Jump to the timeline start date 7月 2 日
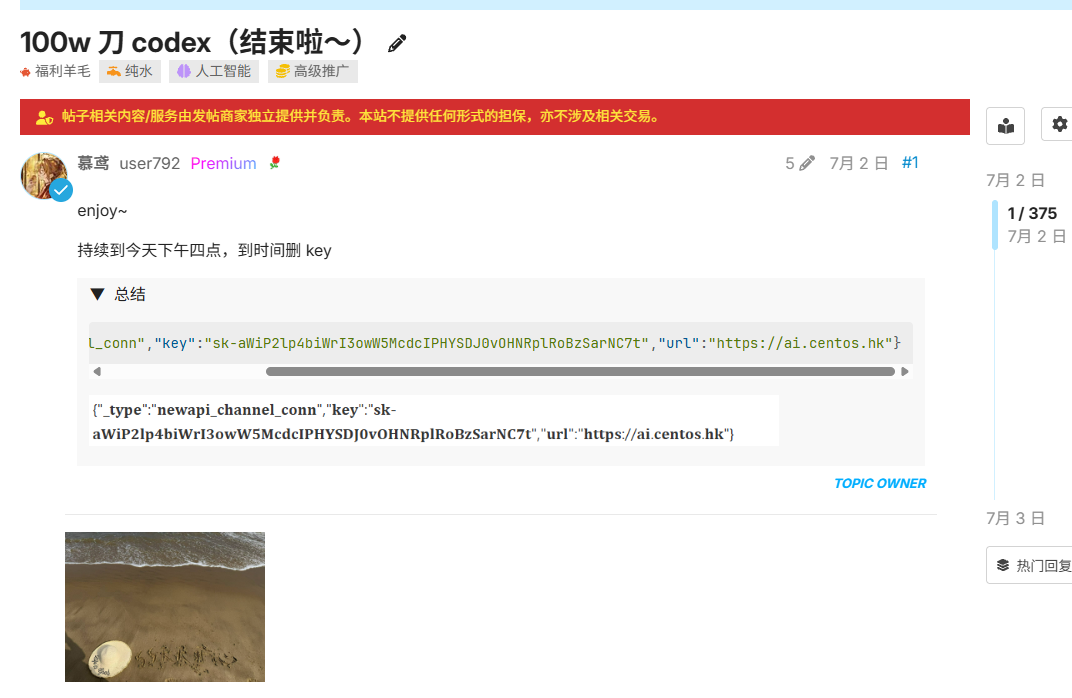This screenshot has width=1072, height=698. coord(1015,180)
